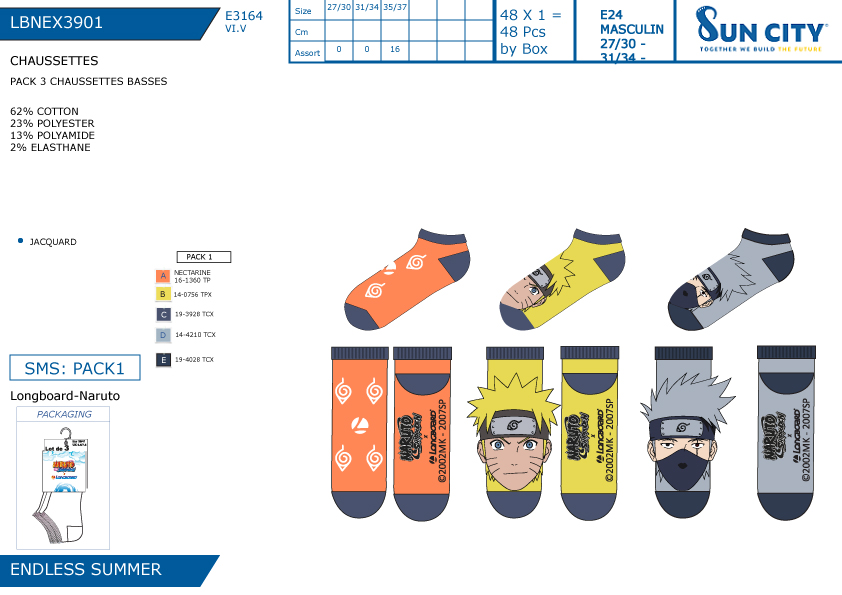The image size is (842, 595).
Task: Select the 35/37 size column cell
Action: [x=395, y=10]
